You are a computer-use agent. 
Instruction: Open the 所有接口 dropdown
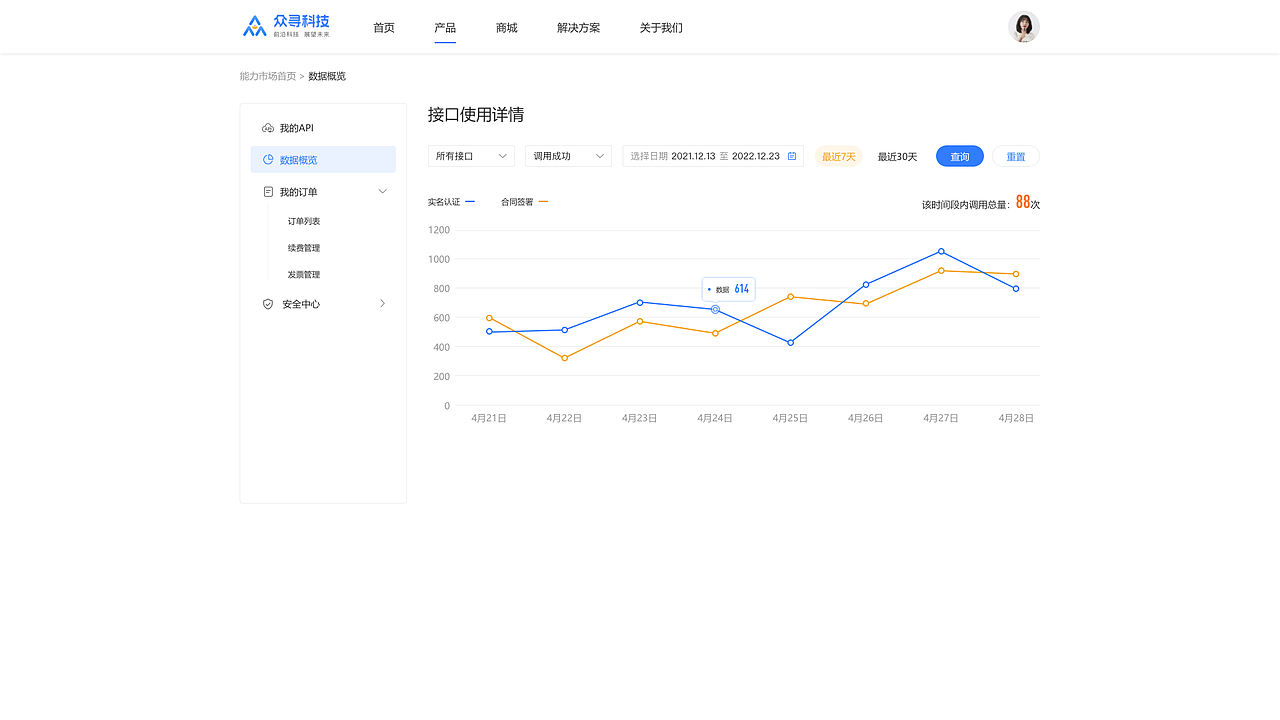pos(471,156)
